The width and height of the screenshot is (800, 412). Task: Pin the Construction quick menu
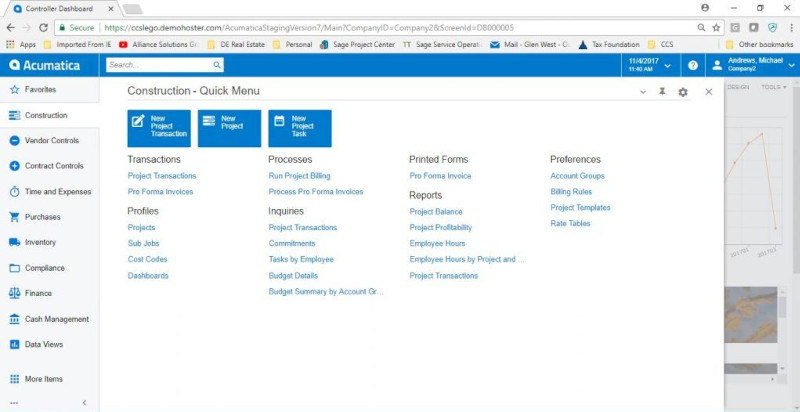pyautogui.click(x=661, y=92)
